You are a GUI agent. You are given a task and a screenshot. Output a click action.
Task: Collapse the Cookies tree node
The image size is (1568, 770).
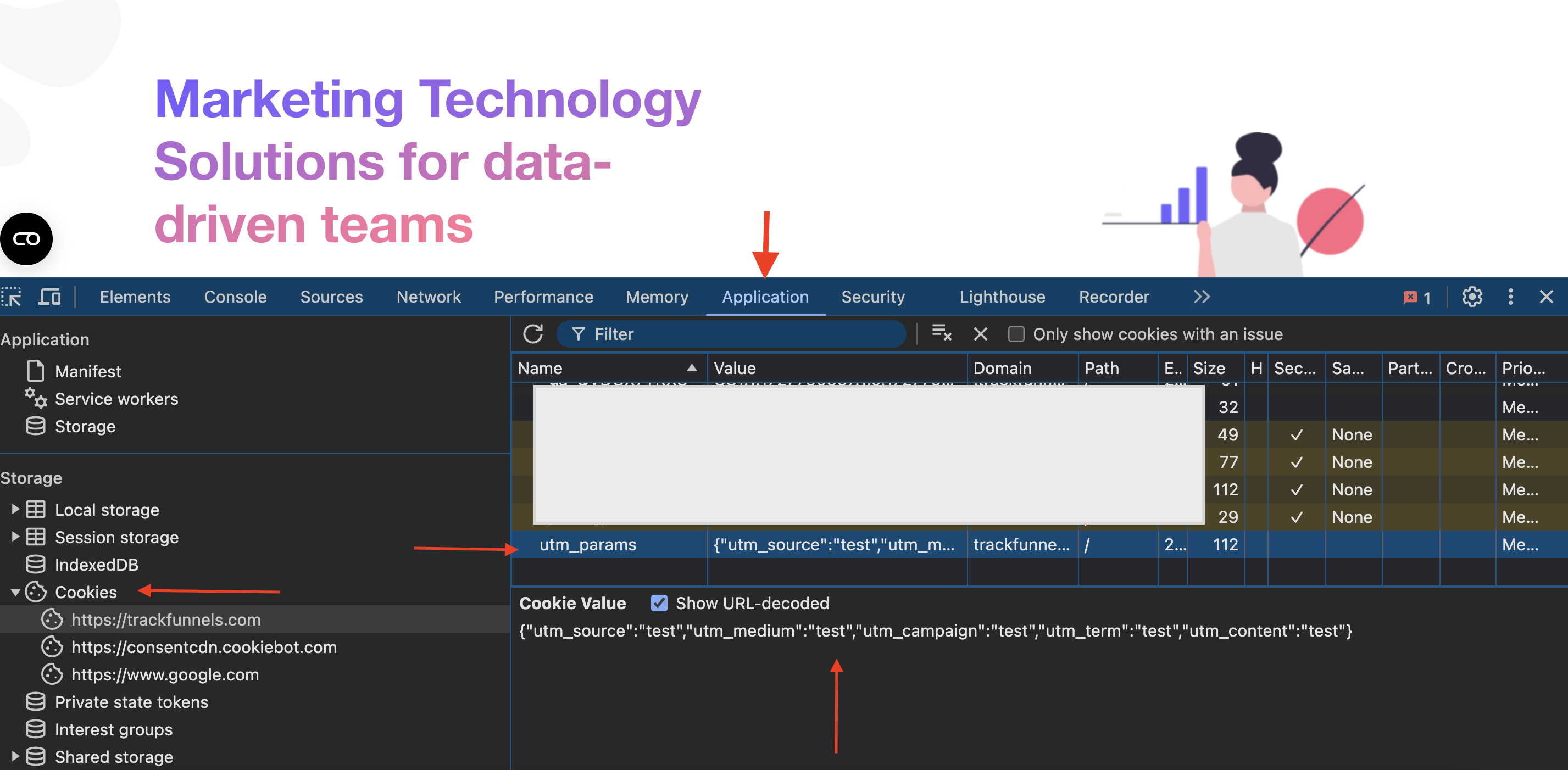pyautogui.click(x=16, y=592)
